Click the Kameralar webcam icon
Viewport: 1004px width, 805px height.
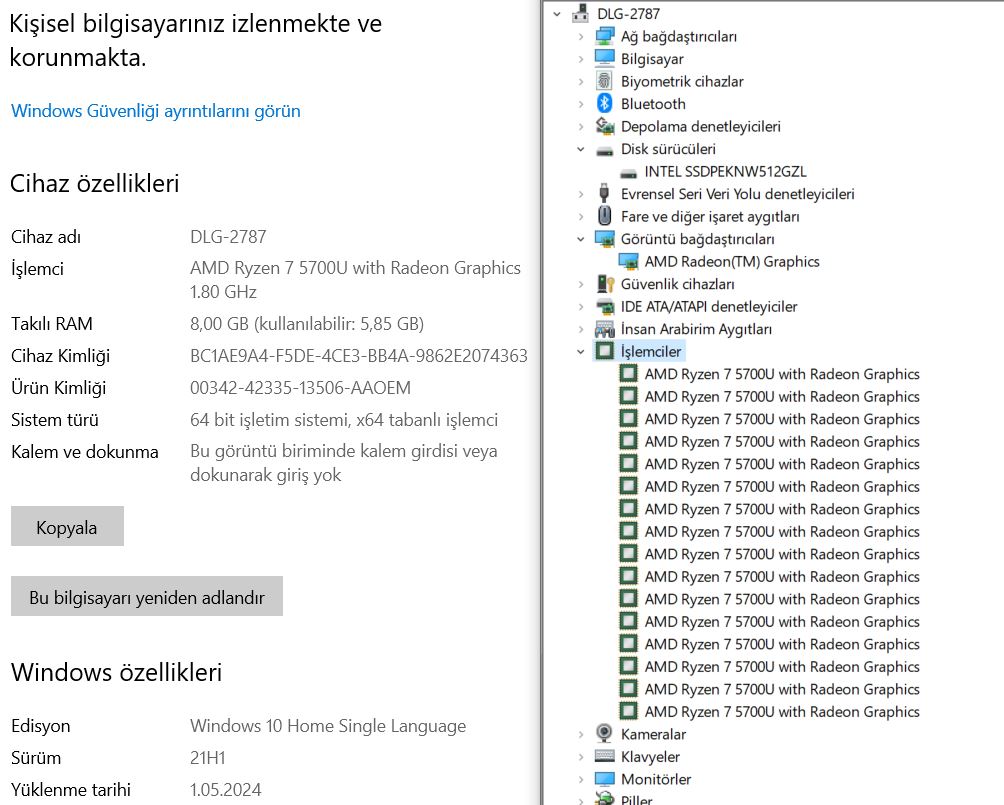(x=604, y=734)
